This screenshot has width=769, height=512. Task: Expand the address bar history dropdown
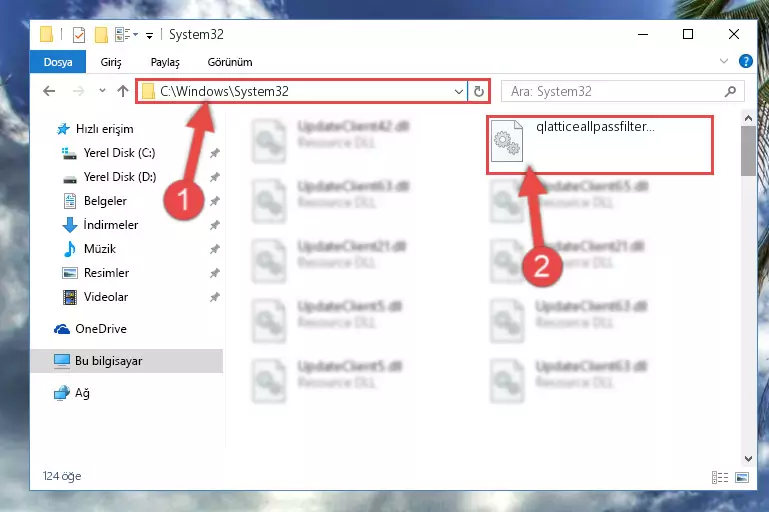point(459,91)
